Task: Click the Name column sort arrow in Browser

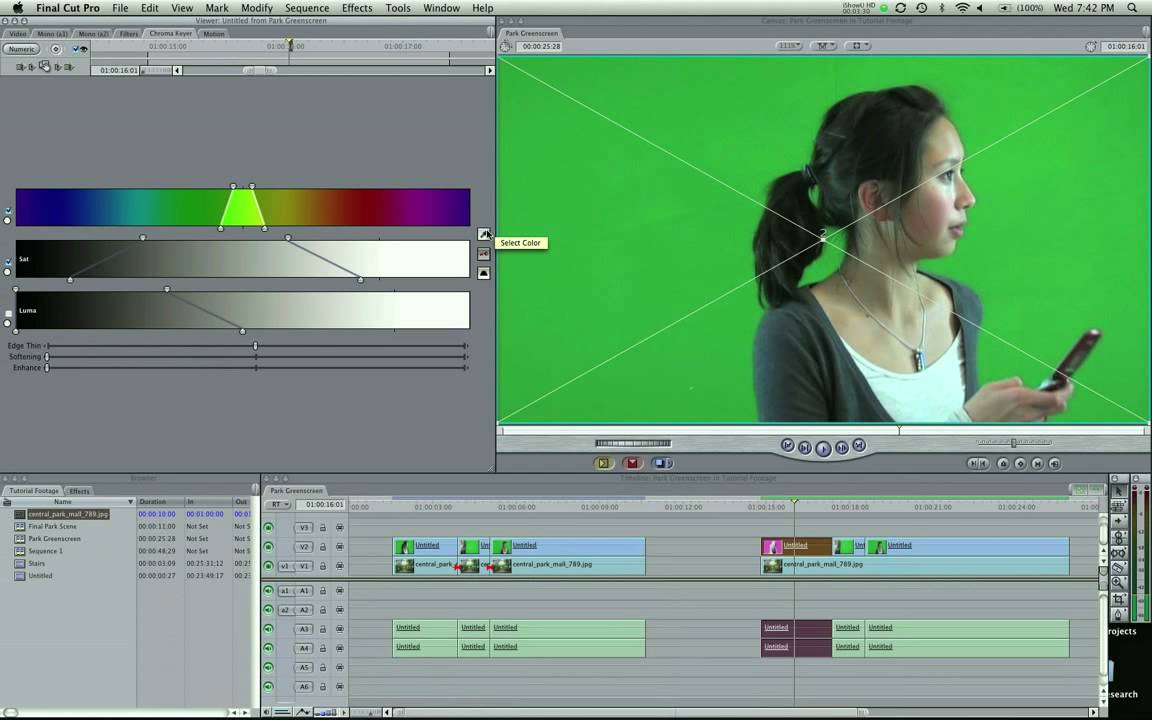Action: (x=131, y=502)
